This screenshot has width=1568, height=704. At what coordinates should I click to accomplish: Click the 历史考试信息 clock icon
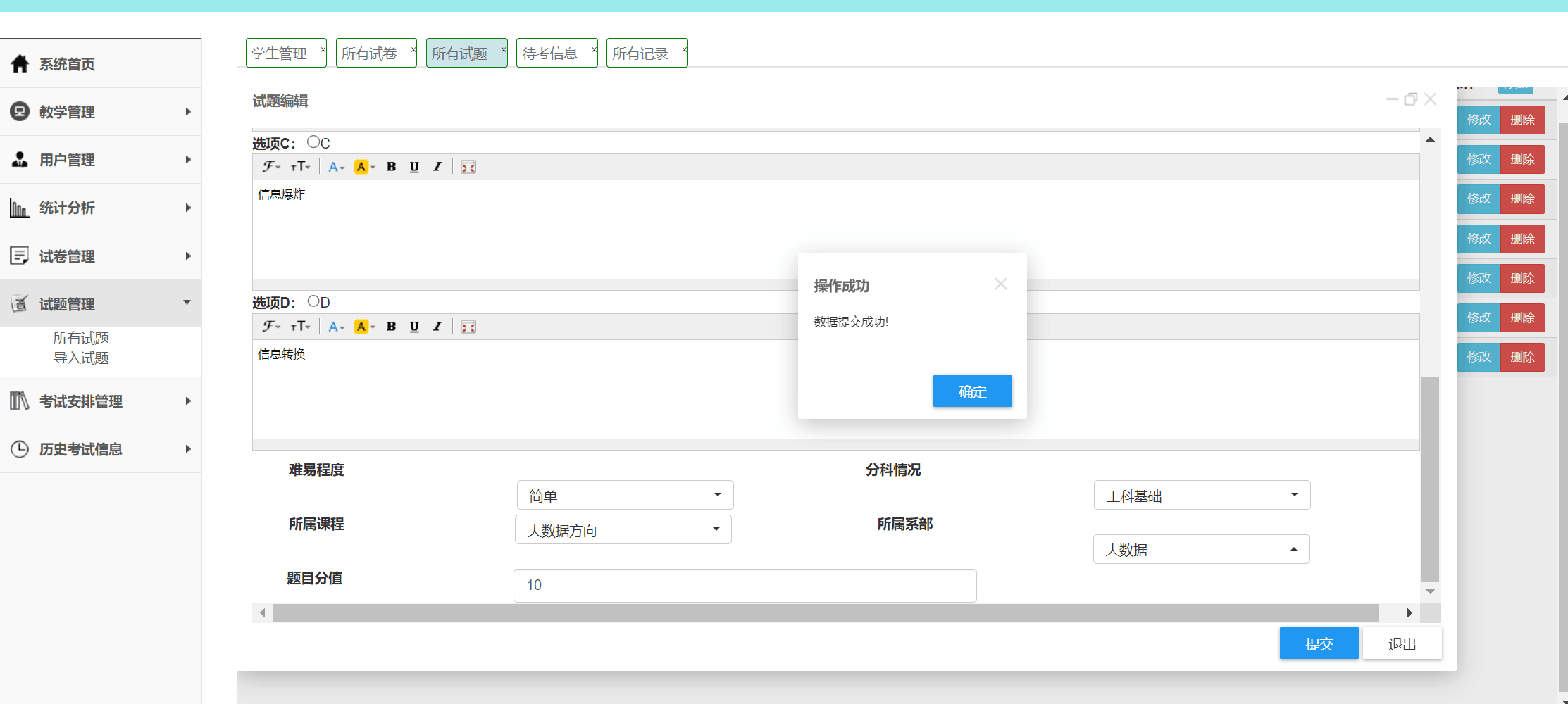(x=20, y=448)
